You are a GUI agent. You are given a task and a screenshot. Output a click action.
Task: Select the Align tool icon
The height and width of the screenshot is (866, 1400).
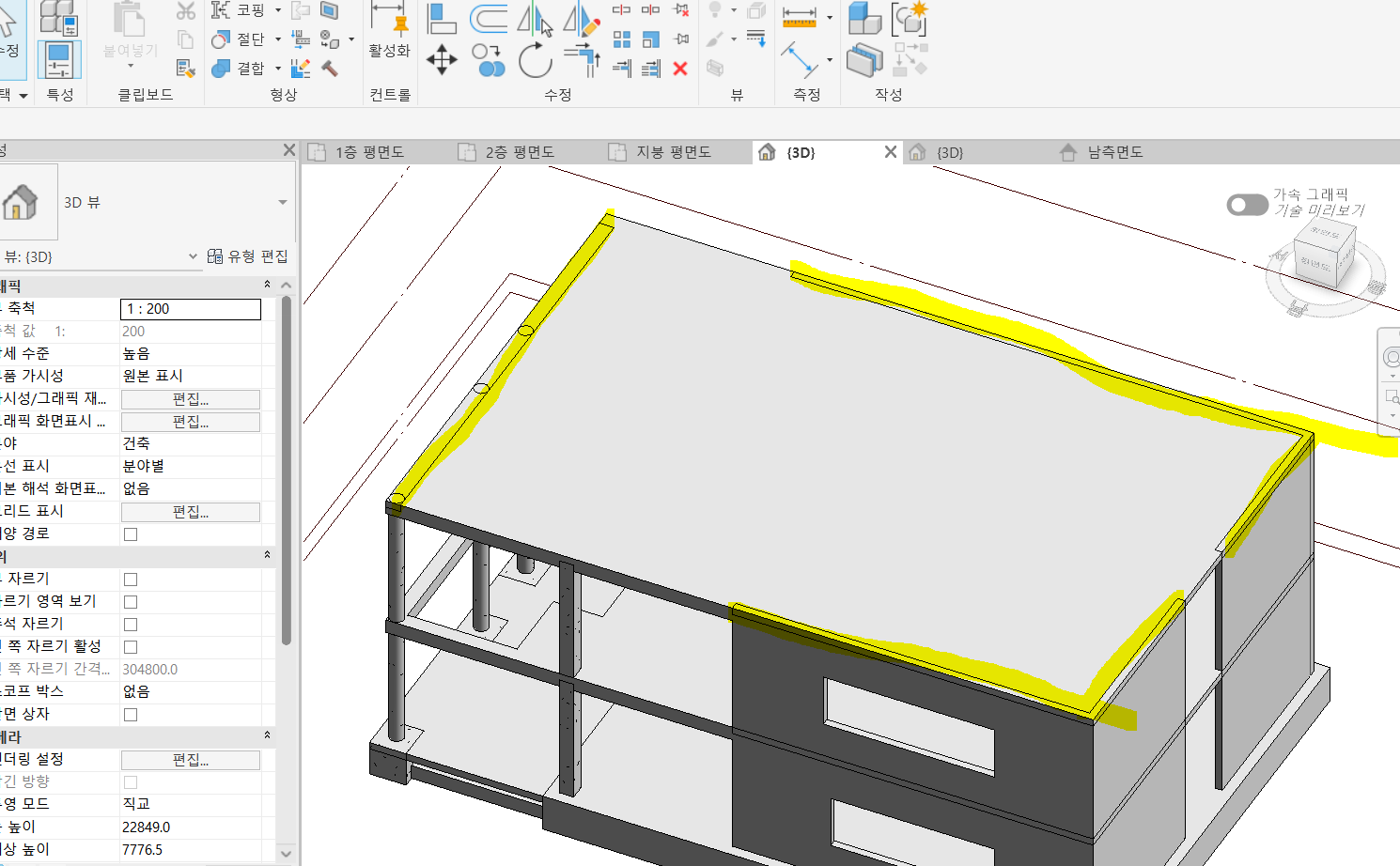441,18
